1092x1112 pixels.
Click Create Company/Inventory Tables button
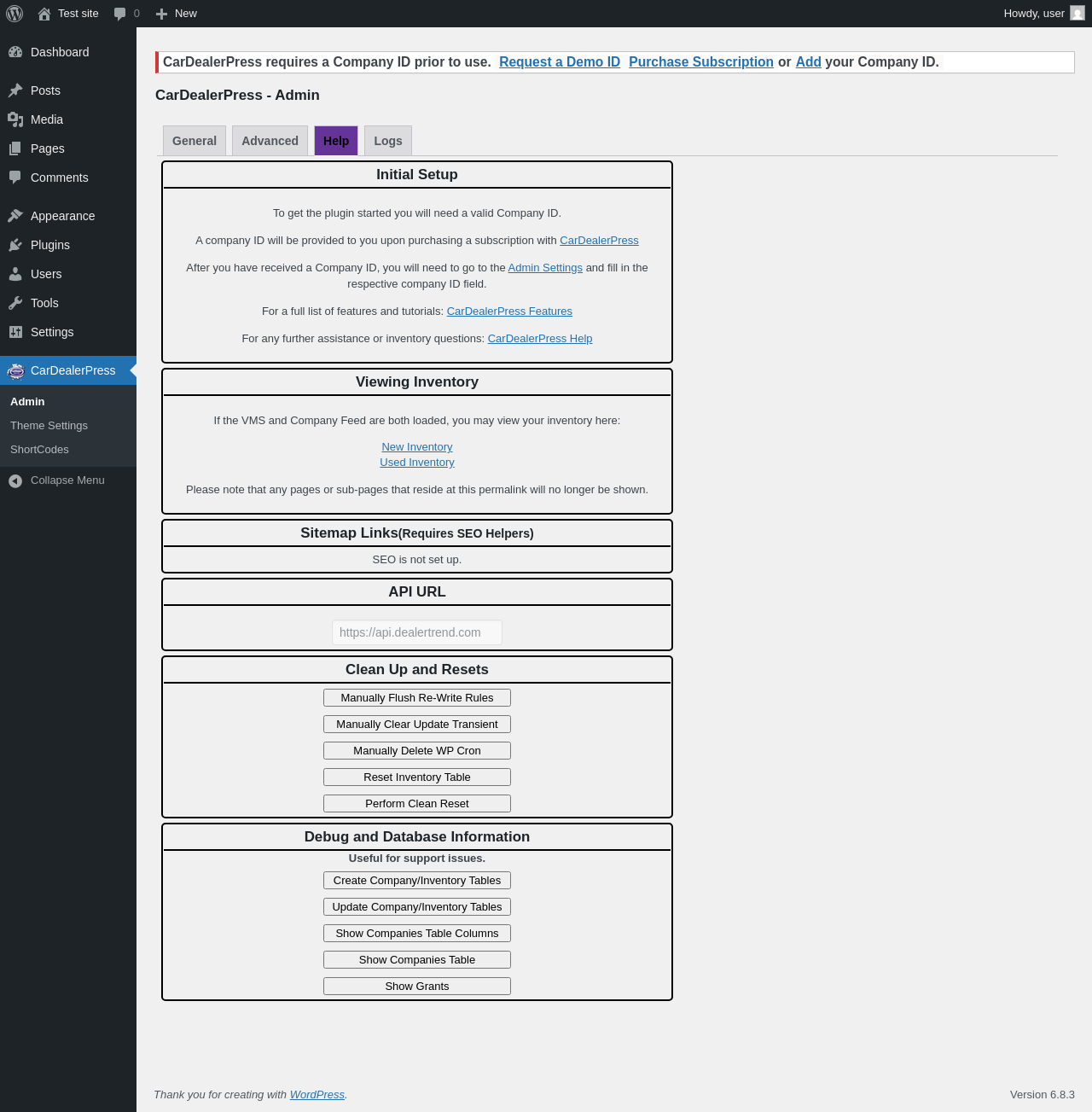[417, 881]
